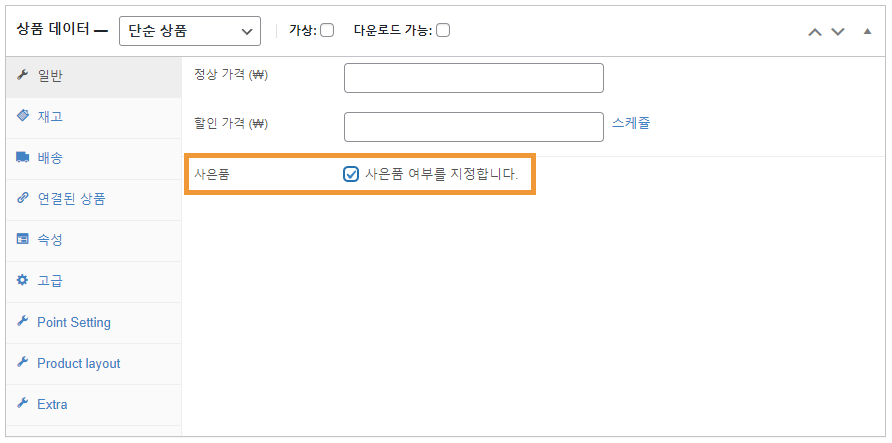Click the attributes icon beside 속성
892x443 pixels.
point(23,239)
